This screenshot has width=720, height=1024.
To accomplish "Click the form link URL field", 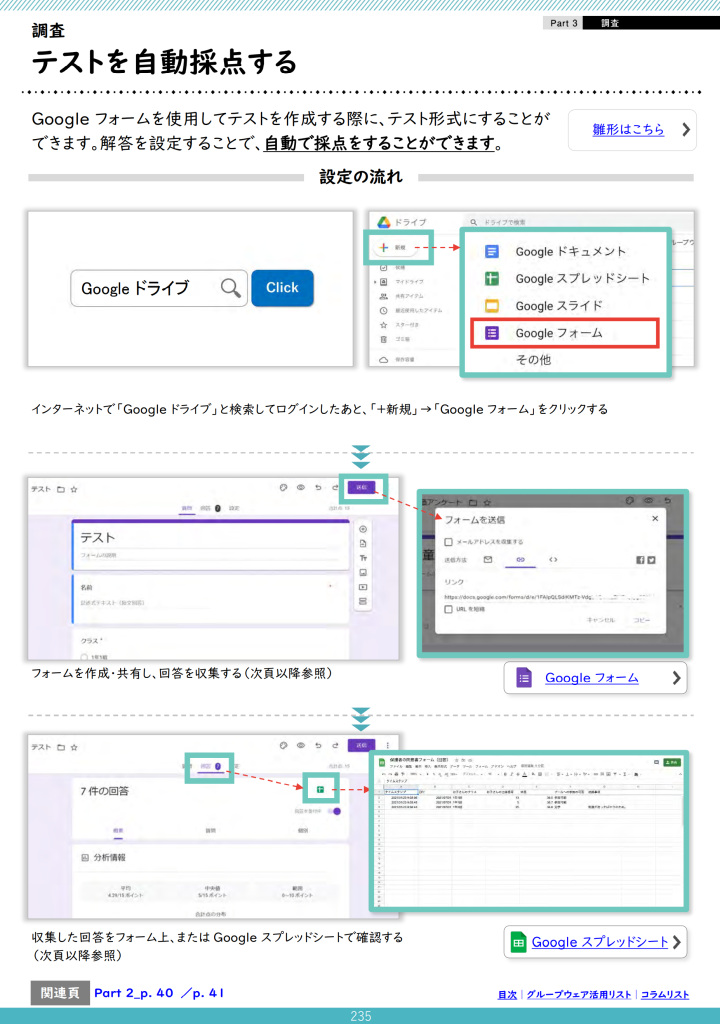I will (x=549, y=596).
